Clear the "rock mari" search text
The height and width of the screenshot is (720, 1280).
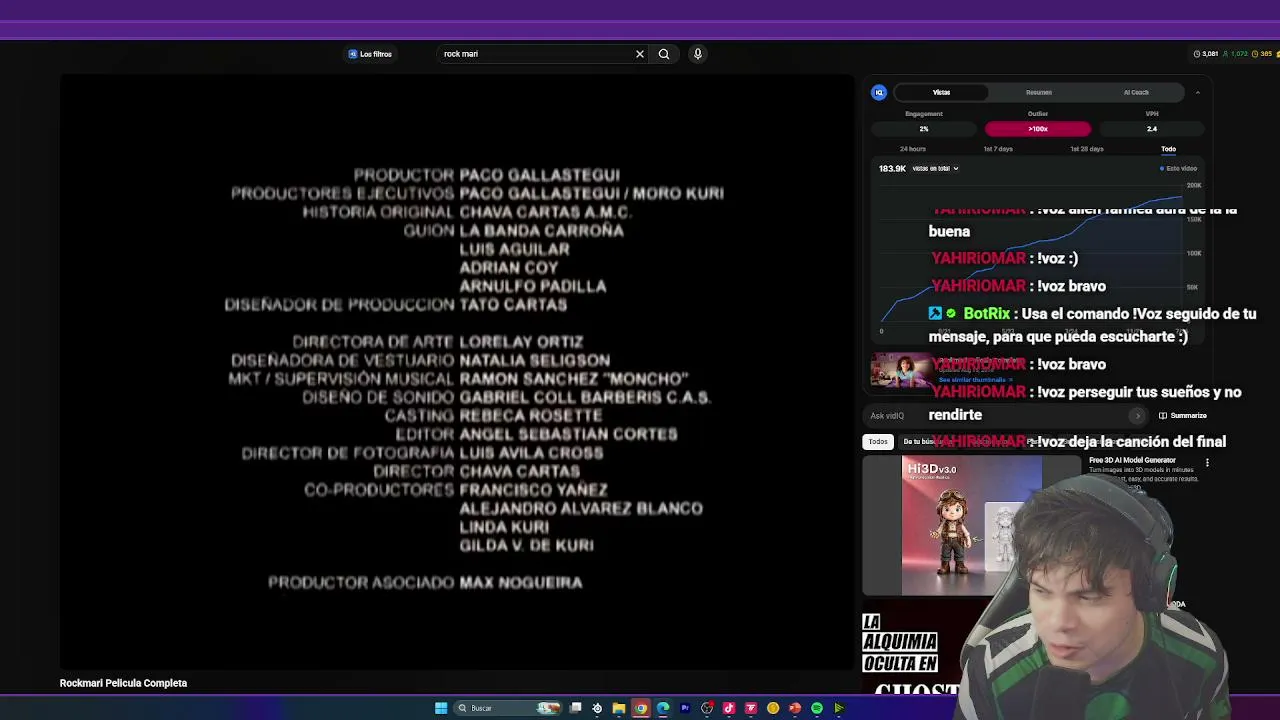[x=640, y=54]
